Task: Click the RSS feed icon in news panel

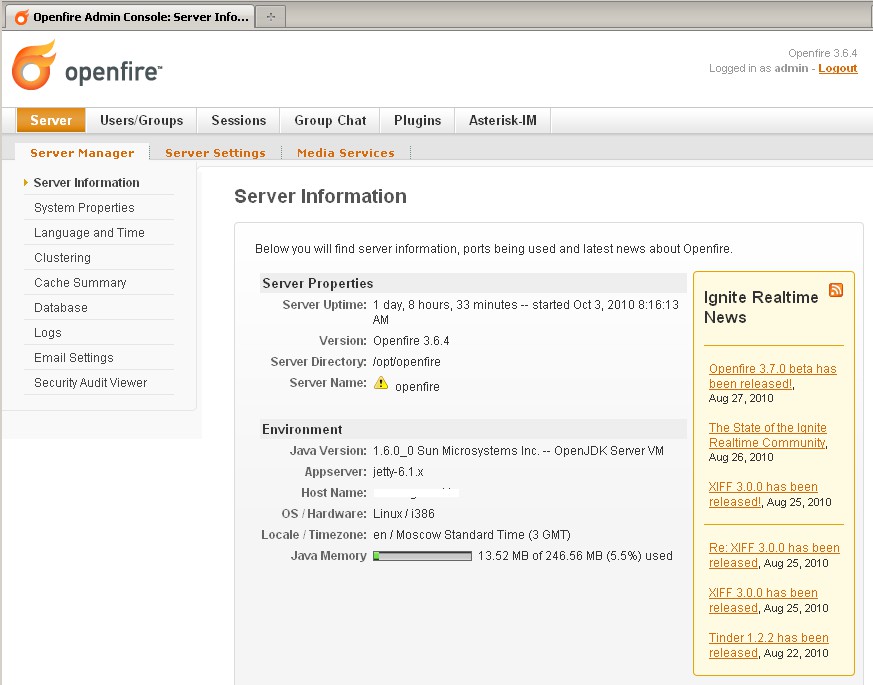Action: click(x=836, y=290)
